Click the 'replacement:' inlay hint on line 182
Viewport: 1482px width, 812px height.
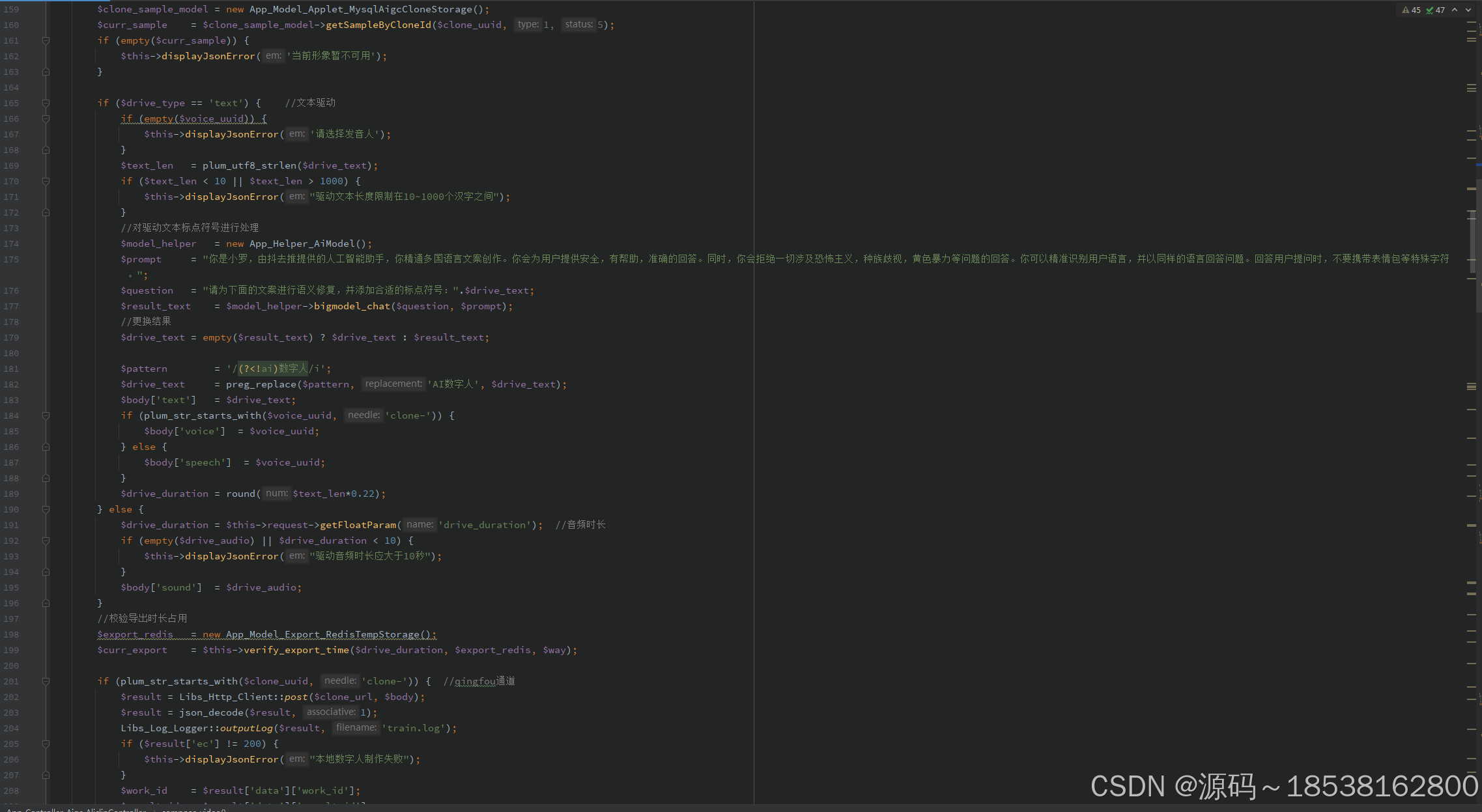(x=393, y=384)
